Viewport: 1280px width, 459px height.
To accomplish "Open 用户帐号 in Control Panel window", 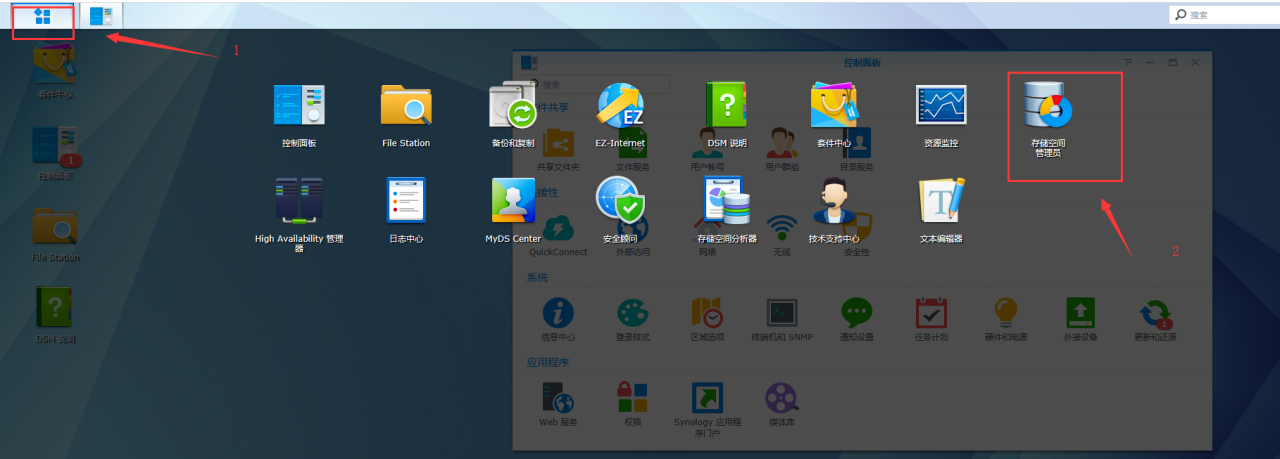I will pyautogui.click(x=708, y=152).
